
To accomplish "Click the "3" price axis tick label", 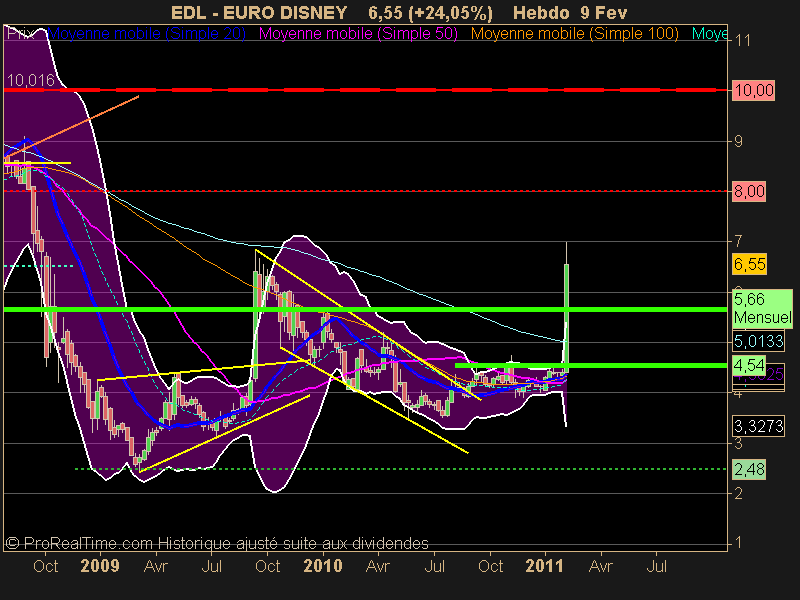I will 738,443.
